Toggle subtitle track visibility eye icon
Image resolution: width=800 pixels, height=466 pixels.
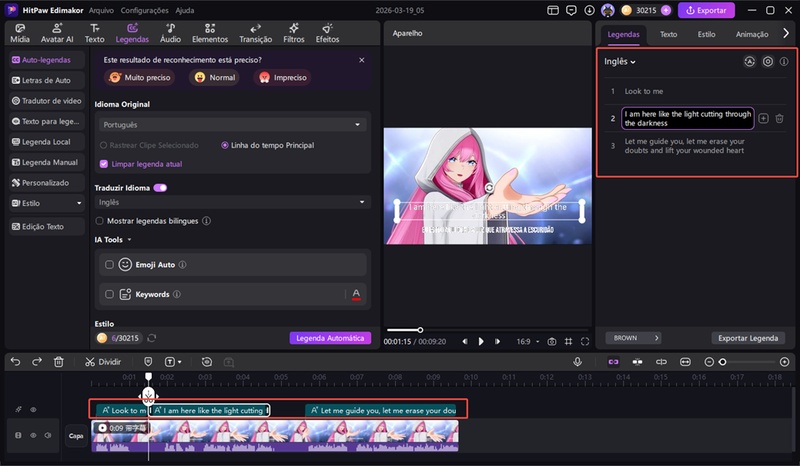33,409
